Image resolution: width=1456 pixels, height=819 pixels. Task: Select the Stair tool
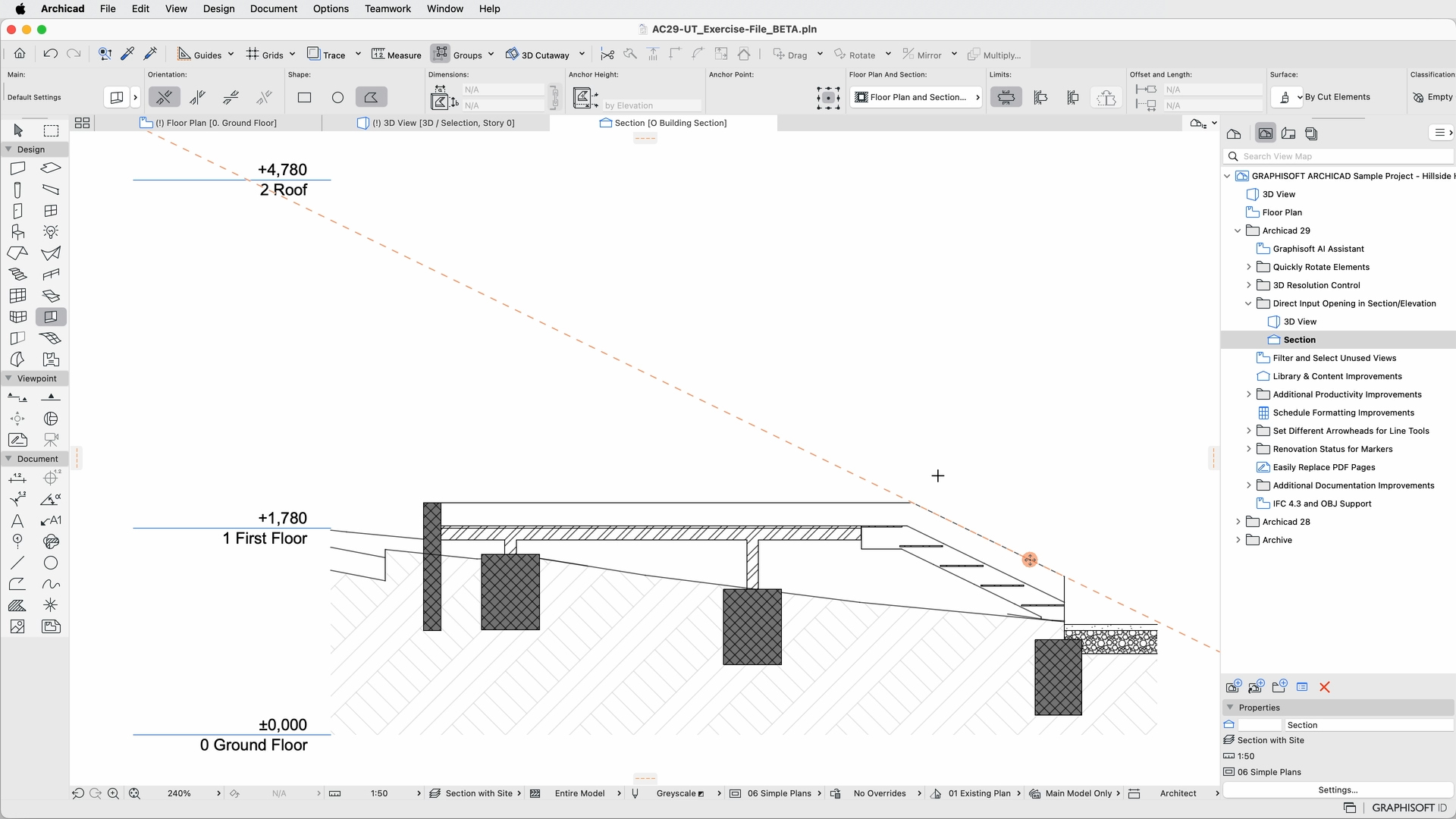[18, 275]
